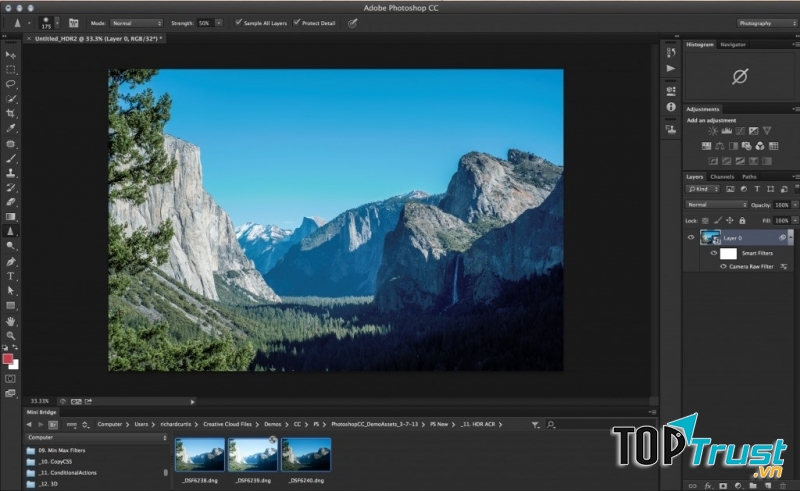The height and width of the screenshot is (491, 800).
Task: Select the Untitled_HDR2 document tab
Action: 98,38
